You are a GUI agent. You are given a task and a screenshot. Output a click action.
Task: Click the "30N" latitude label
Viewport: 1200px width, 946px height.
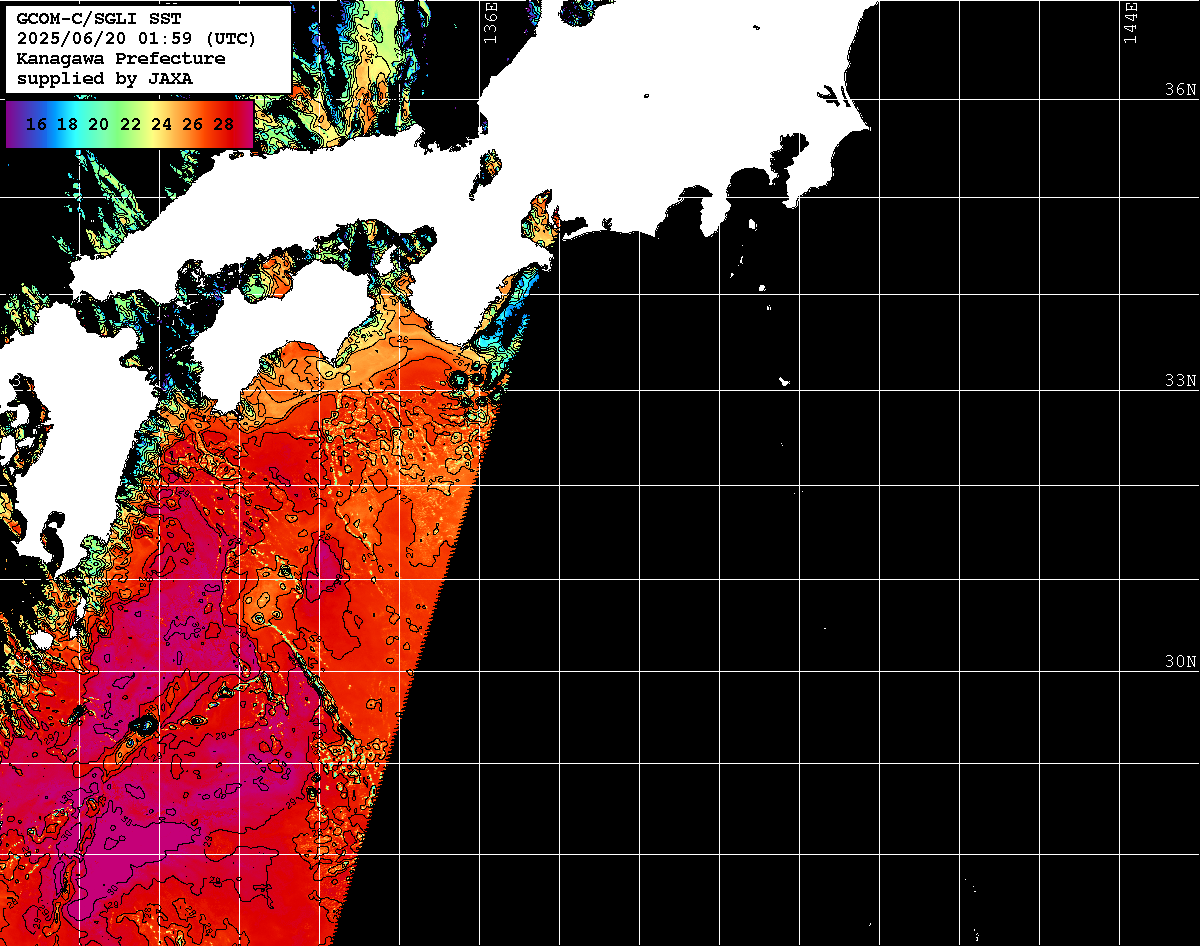(1180, 661)
